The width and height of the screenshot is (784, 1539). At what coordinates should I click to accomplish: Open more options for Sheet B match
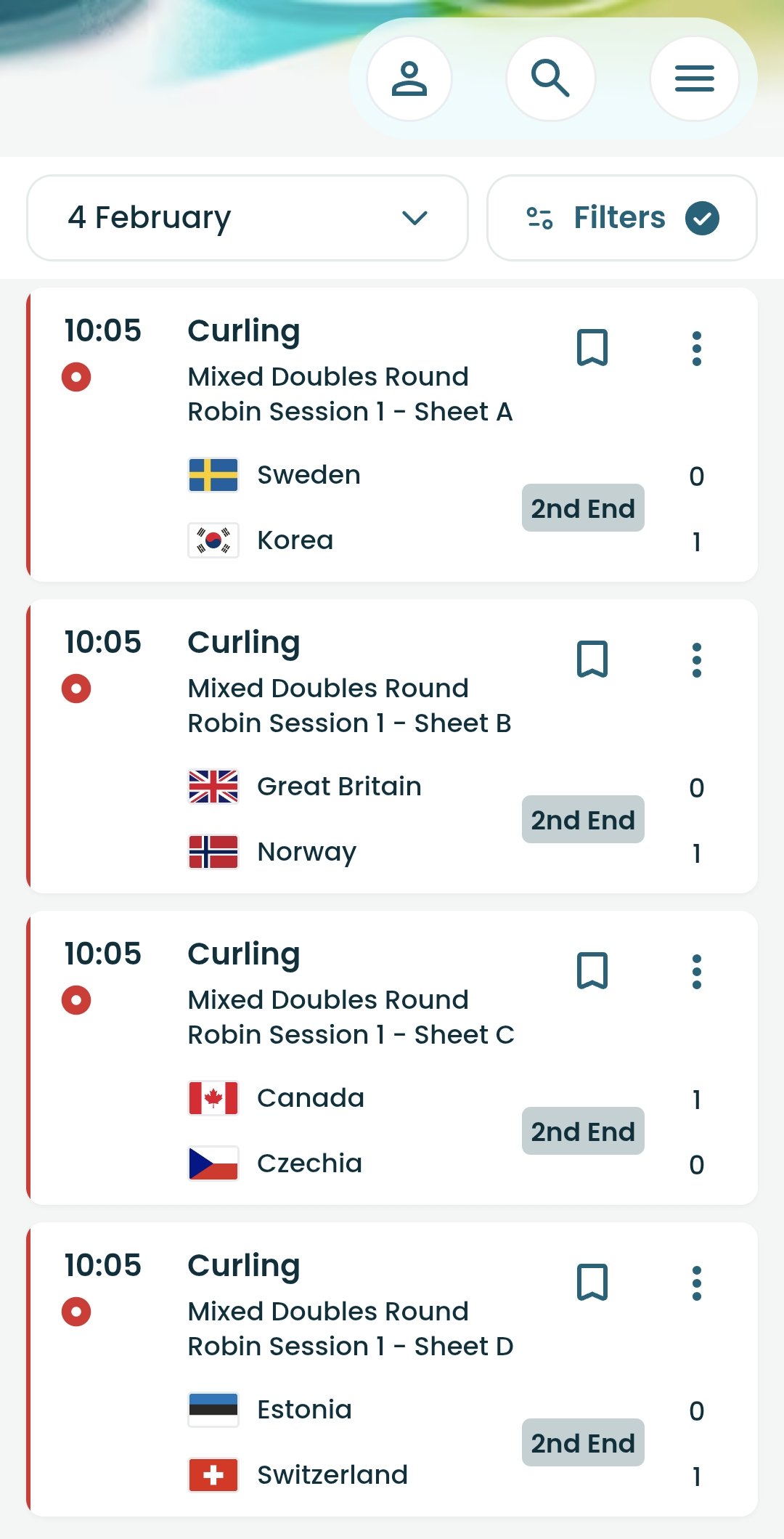coord(697,660)
